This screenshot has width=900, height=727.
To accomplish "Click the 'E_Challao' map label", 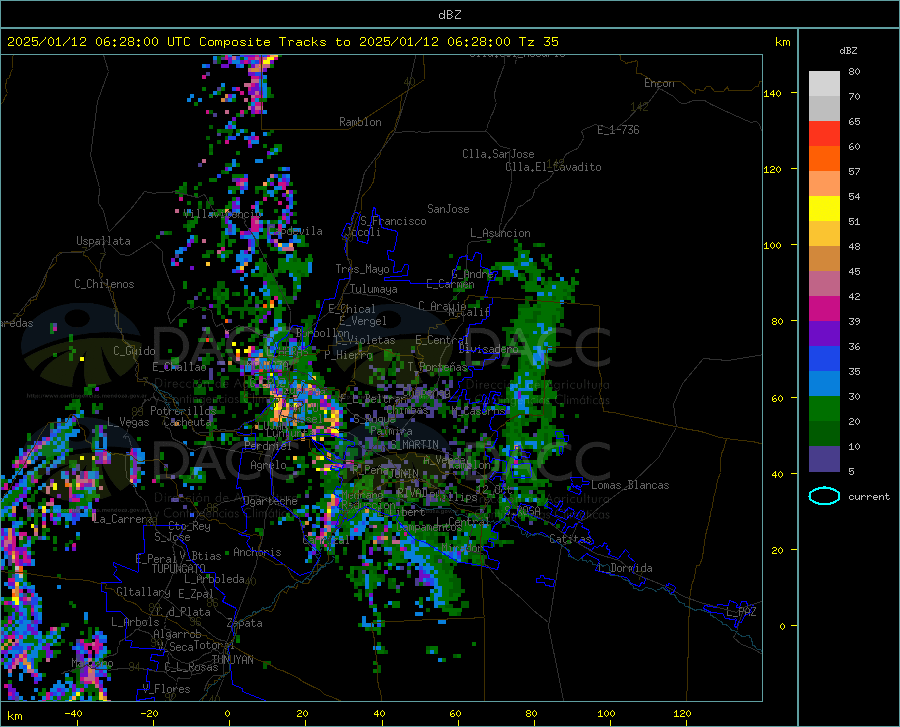I will coord(179,367).
